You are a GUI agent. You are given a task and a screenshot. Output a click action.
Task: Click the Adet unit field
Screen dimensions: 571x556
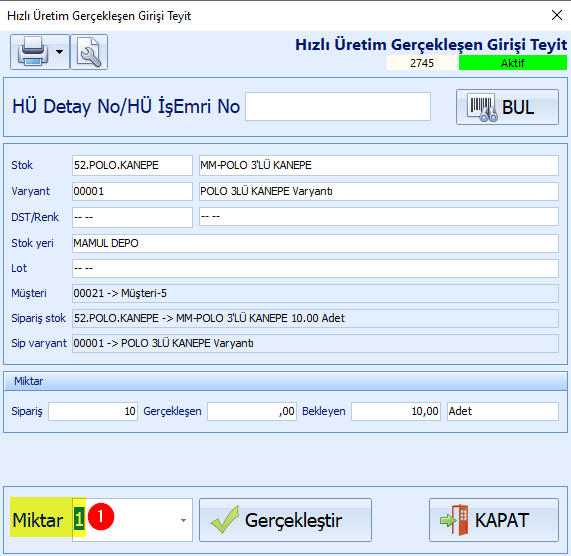pyautogui.click(x=503, y=411)
